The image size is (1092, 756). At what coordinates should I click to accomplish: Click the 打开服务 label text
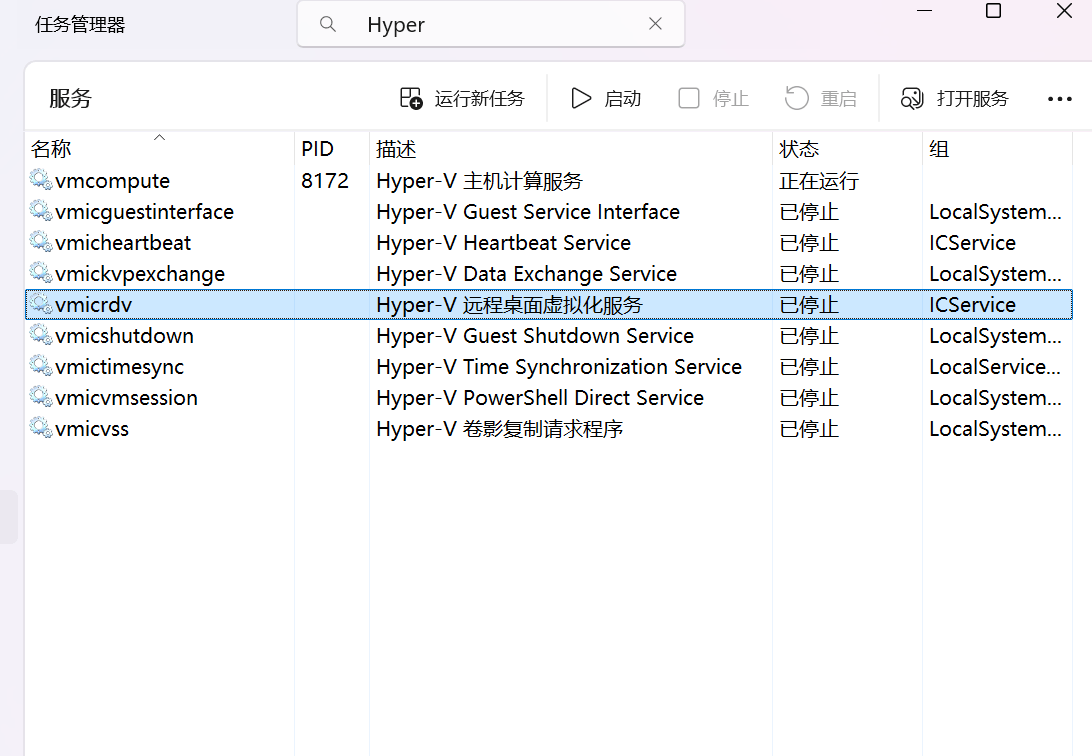972,99
